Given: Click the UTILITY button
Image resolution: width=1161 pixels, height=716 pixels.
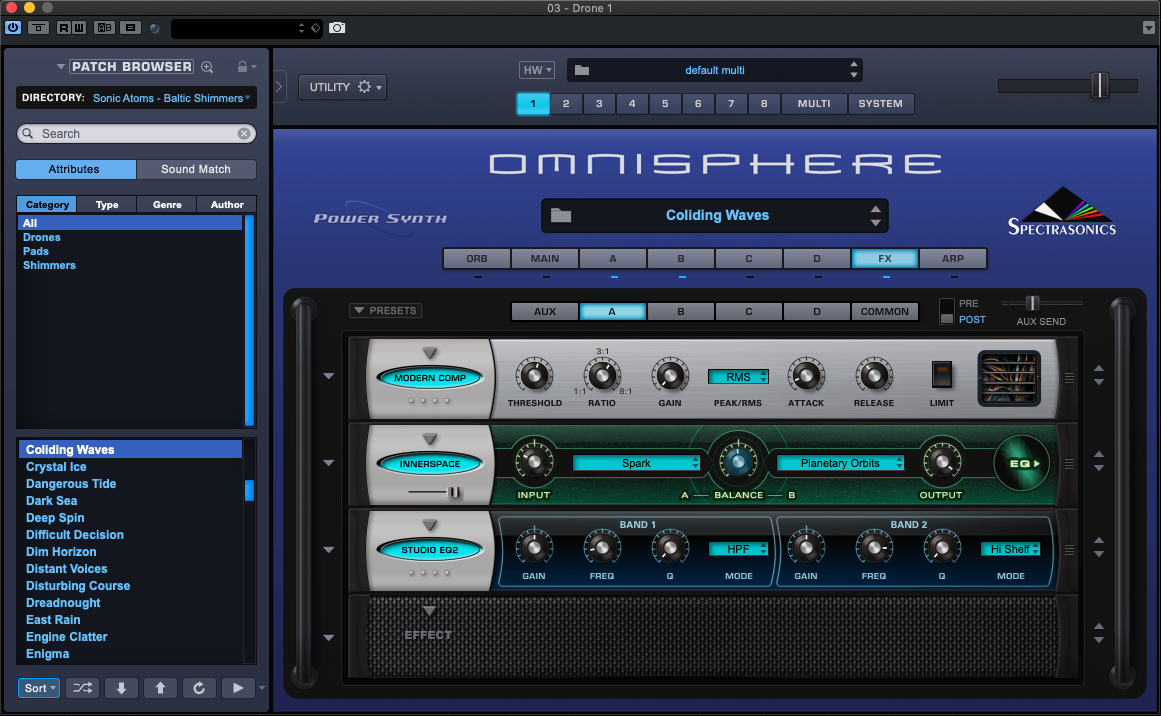Looking at the screenshot, I should click(341, 87).
